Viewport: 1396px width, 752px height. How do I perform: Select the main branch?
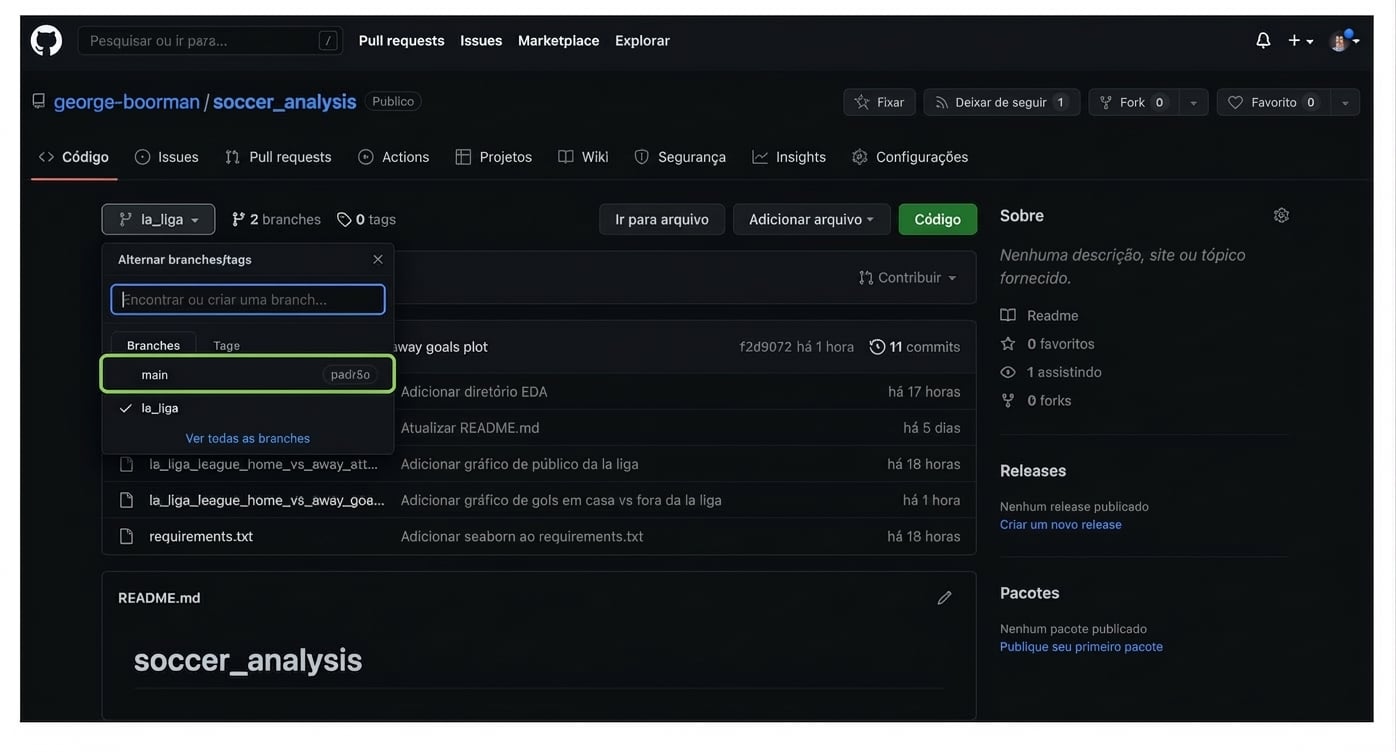pos(248,375)
